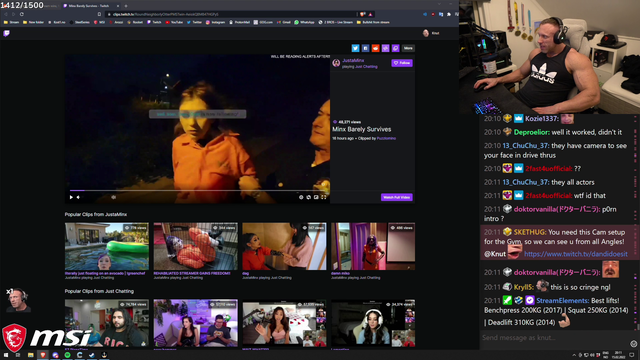Screen dimensions: 640x360
Task: Go forward in browser history
Action: [x=13, y=14]
